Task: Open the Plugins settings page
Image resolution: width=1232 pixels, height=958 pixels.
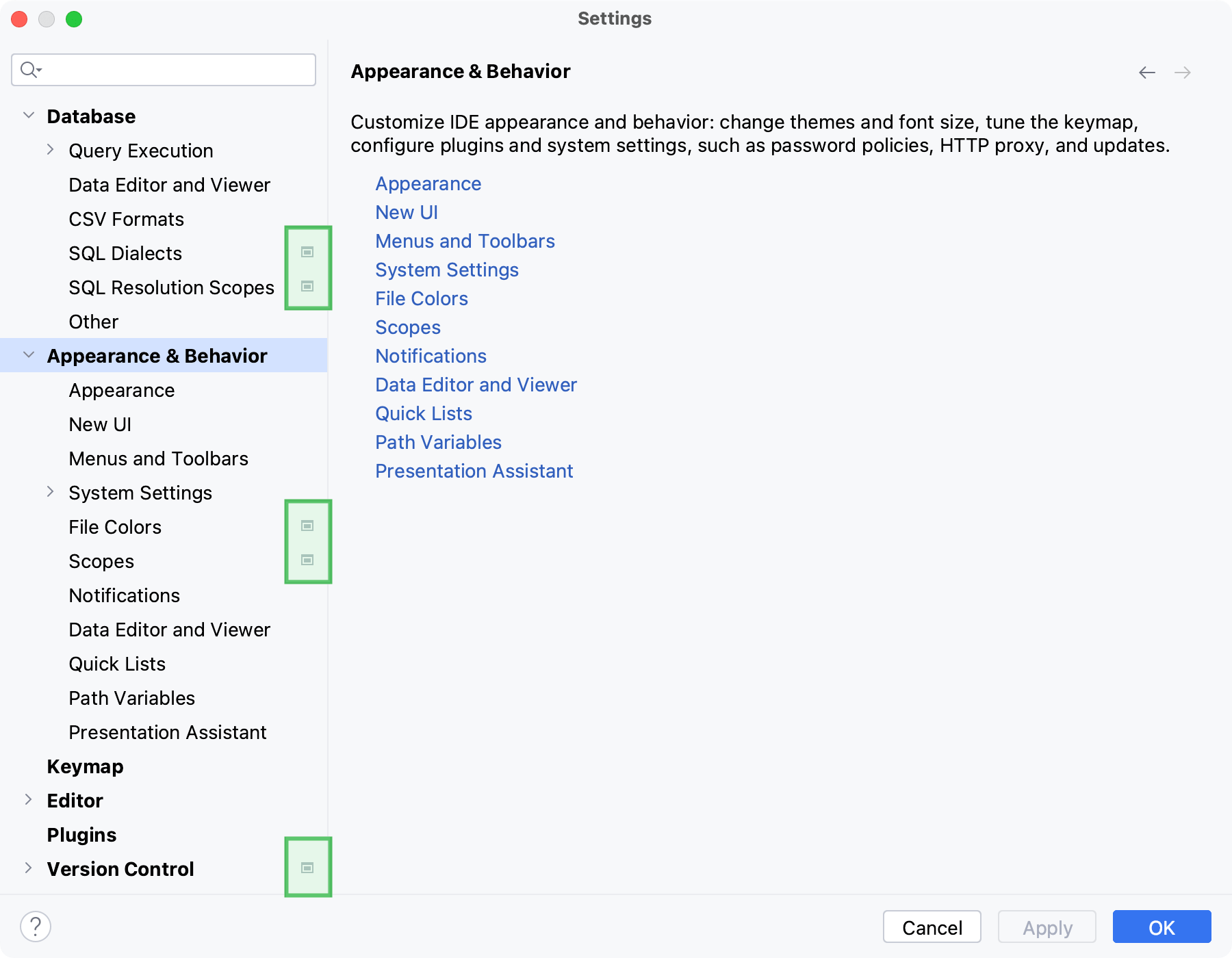Action: click(81, 835)
